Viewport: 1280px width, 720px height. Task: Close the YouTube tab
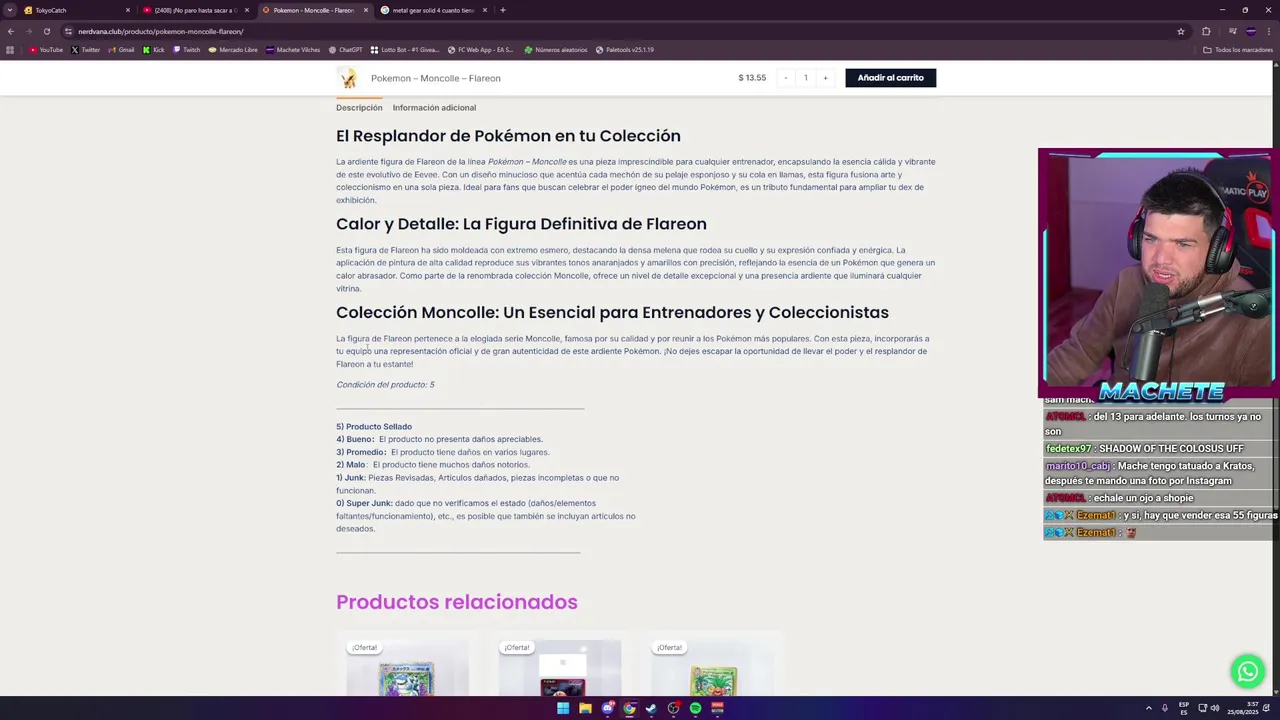(247, 10)
